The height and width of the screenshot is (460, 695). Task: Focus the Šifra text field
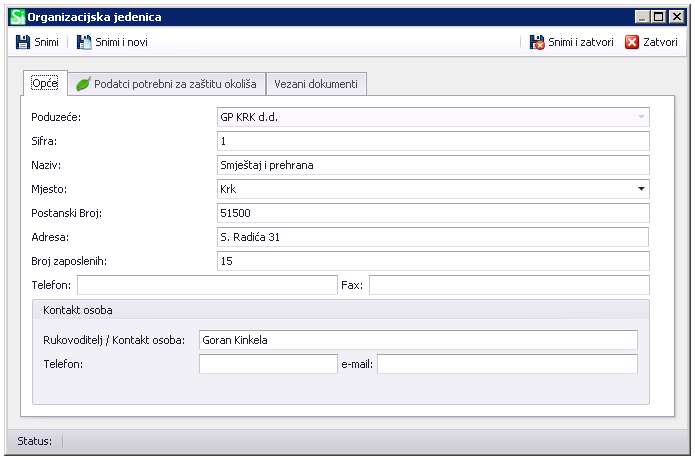pyautogui.click(x=432, y=140)
